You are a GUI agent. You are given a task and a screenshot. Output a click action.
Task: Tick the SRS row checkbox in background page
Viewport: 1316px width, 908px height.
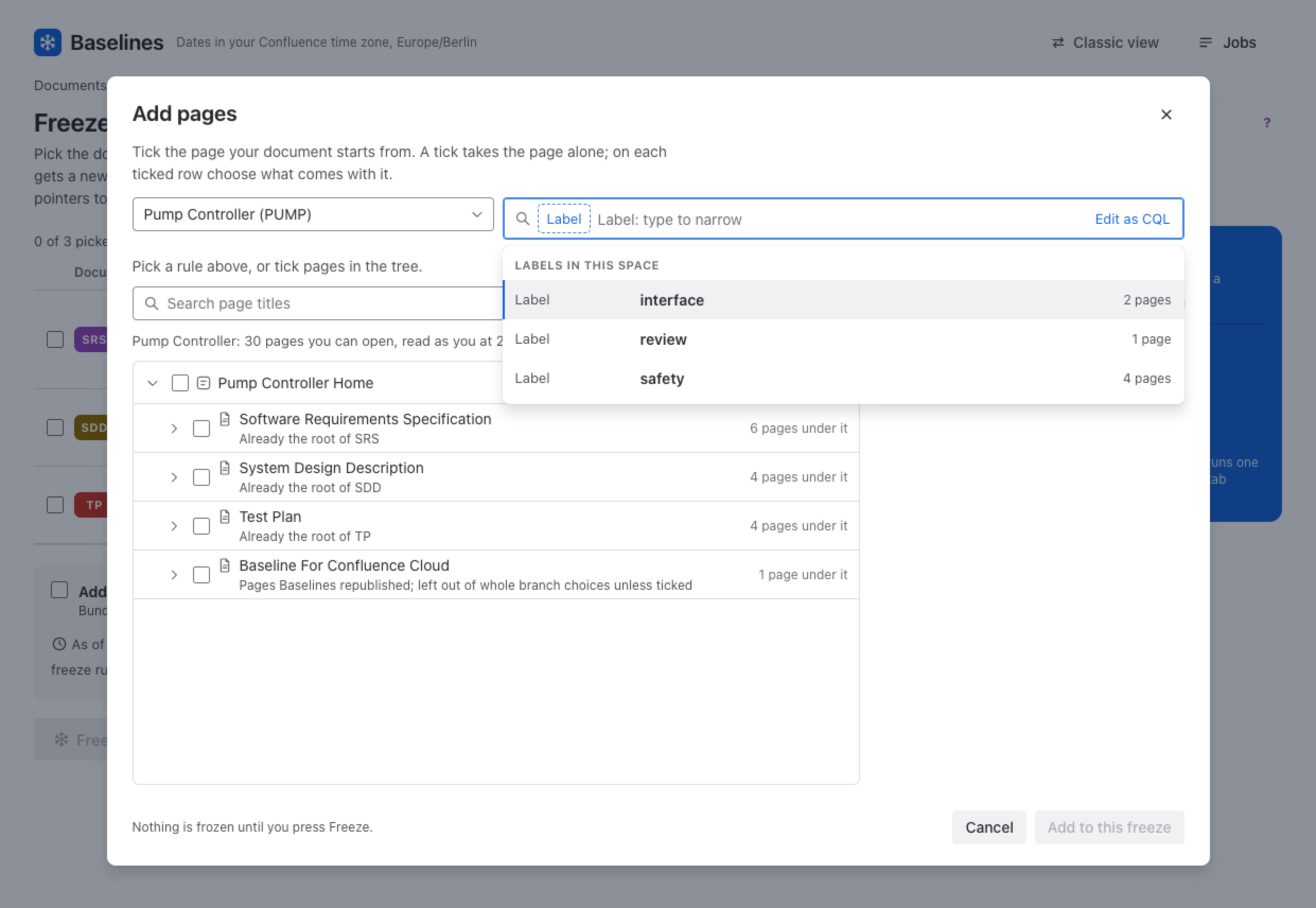[55, 339]
